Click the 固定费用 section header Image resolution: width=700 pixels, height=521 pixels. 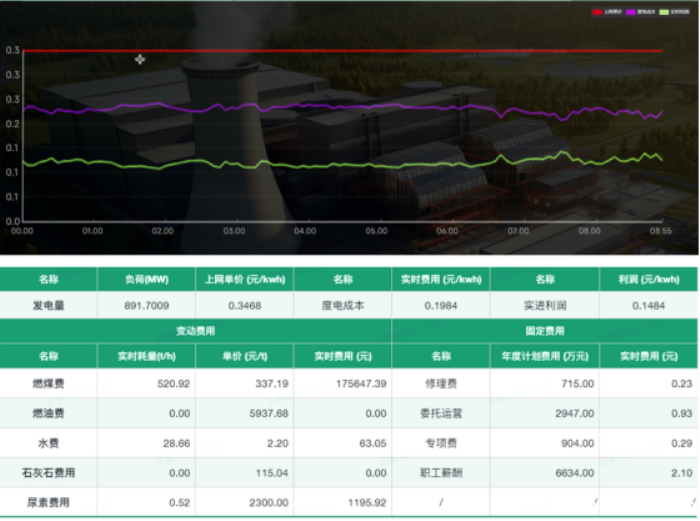point(544,331)
